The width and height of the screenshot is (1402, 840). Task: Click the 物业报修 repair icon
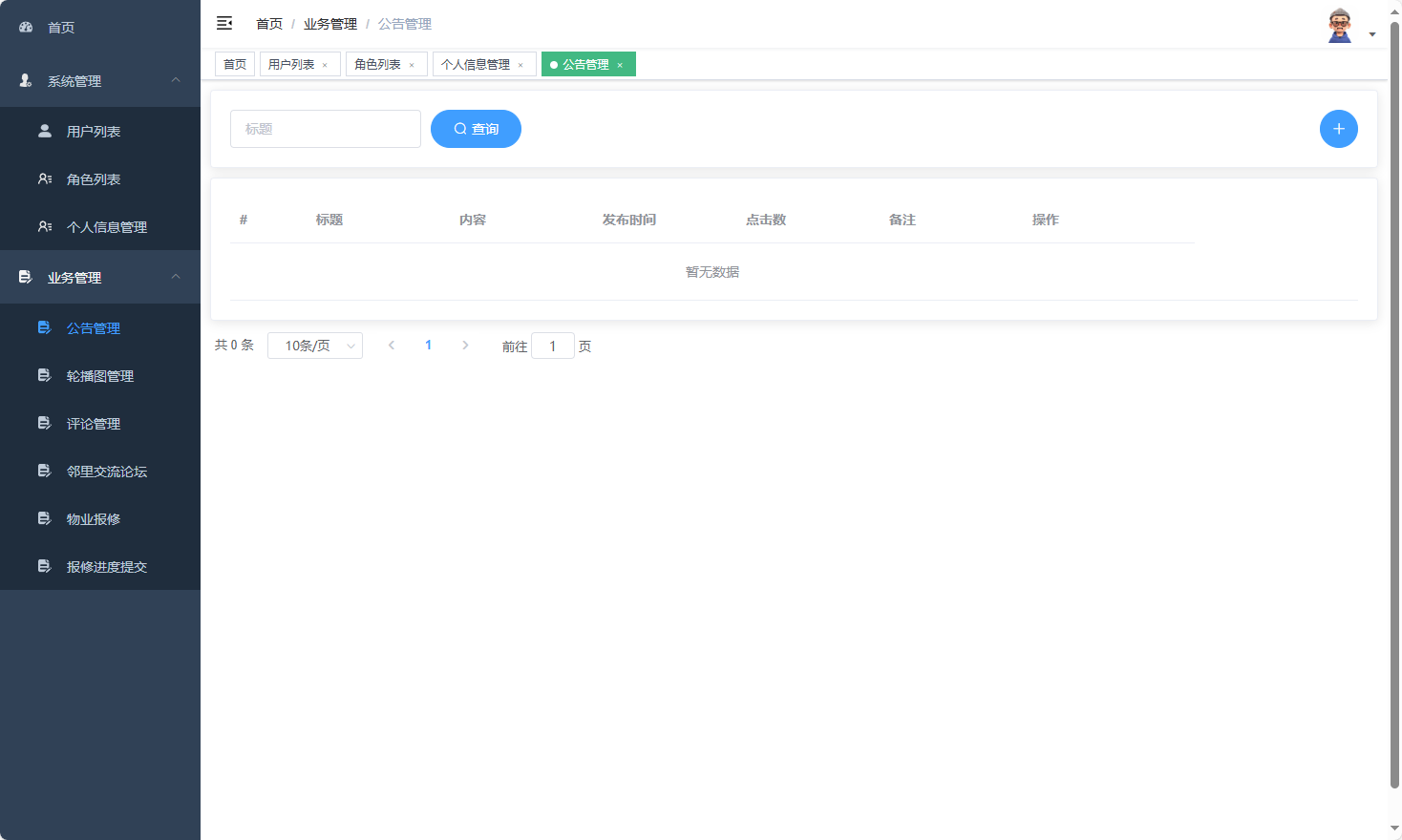[x=44, y=518]
